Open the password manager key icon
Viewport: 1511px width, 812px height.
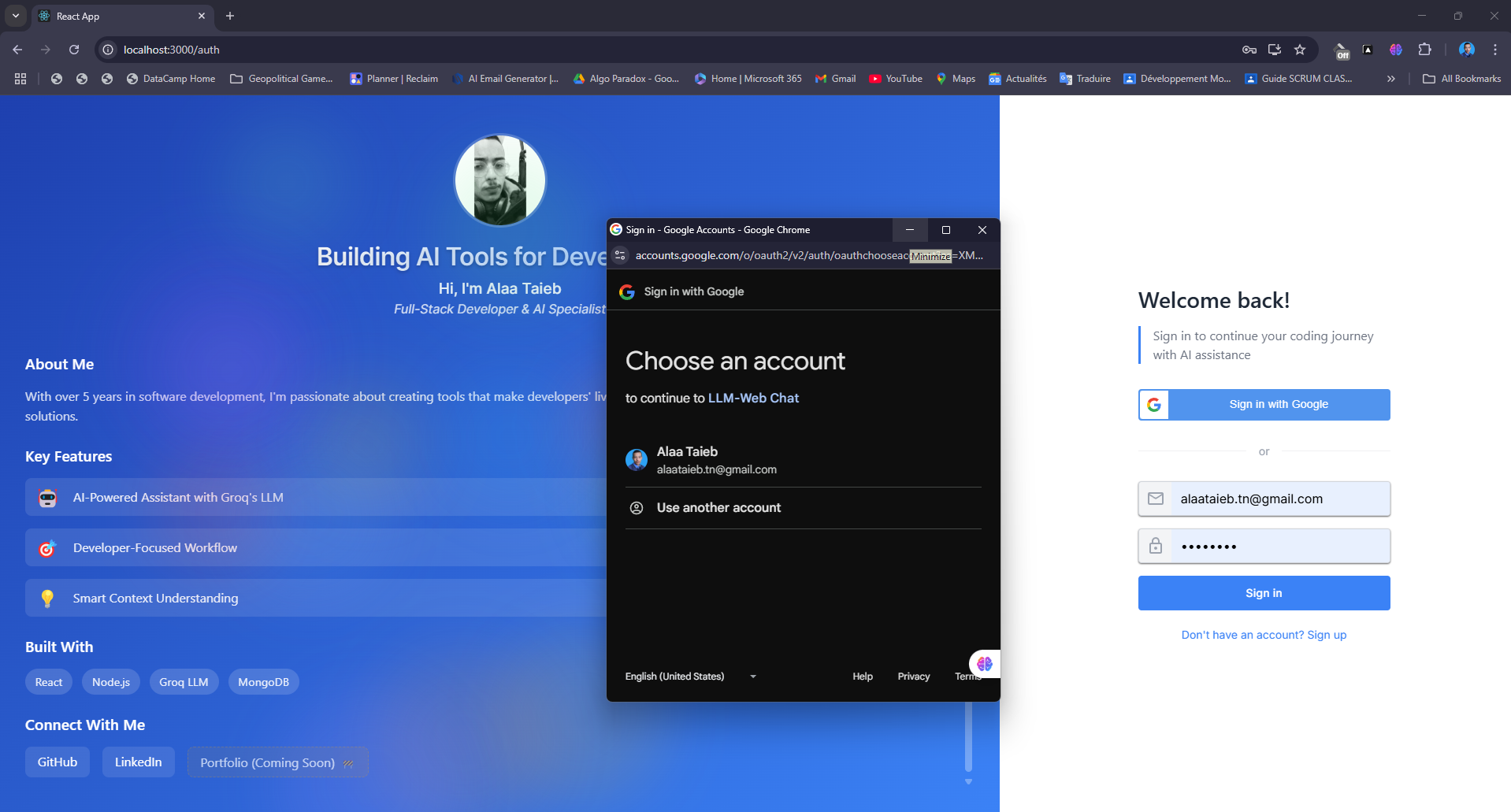1249,50
